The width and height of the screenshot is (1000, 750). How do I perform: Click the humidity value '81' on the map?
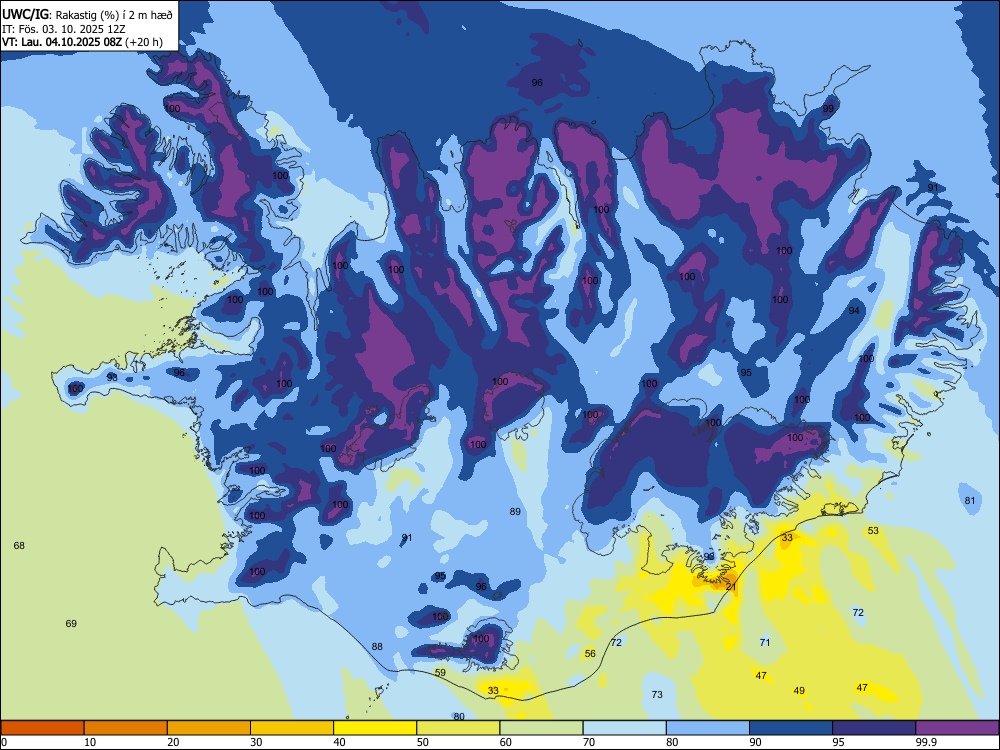[x=970, y=500]
